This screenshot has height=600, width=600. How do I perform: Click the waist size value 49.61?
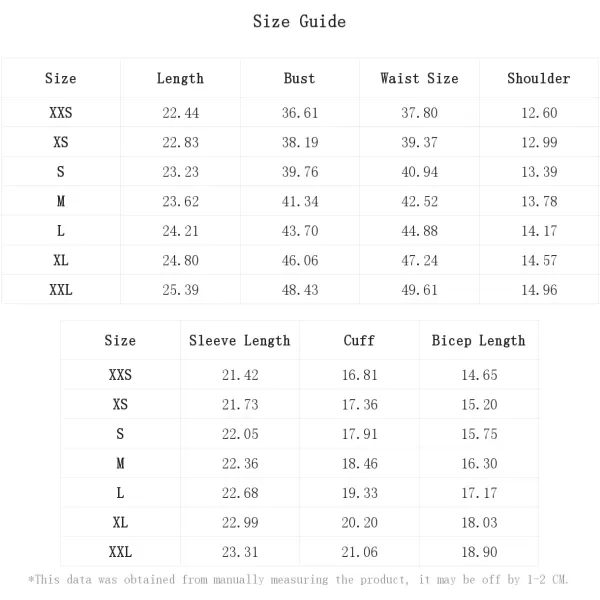pyautogui.click(x=419, y=290)
